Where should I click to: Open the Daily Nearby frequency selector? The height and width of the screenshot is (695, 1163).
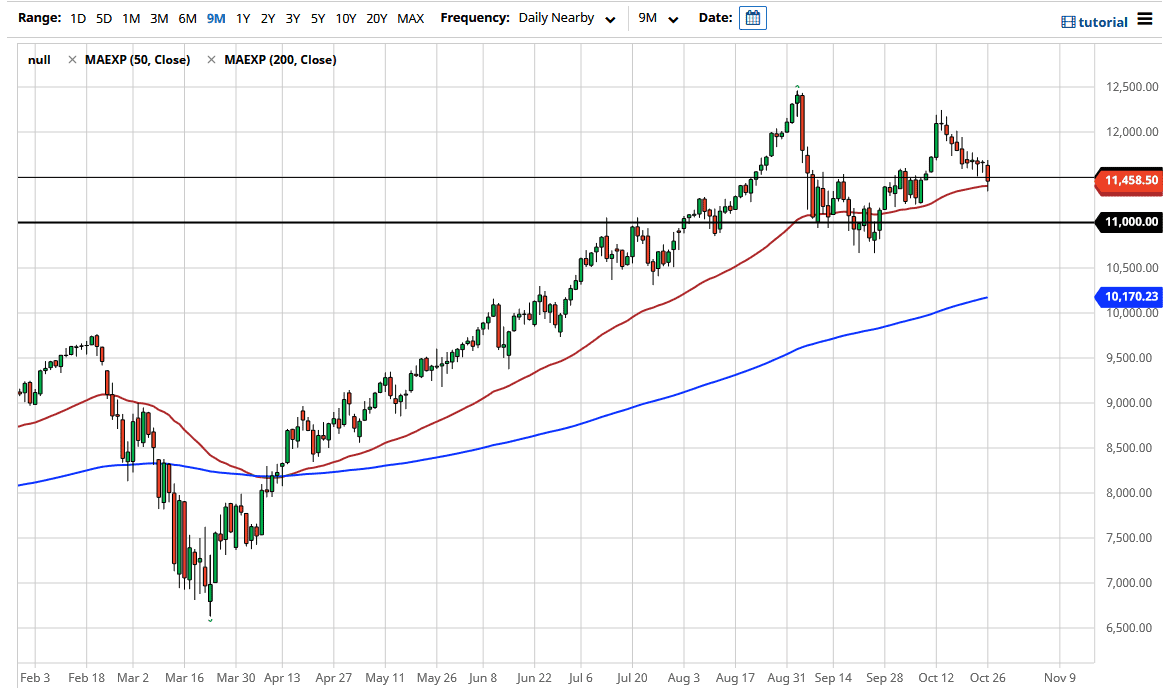pyautogui.click(x=557, y=17)
